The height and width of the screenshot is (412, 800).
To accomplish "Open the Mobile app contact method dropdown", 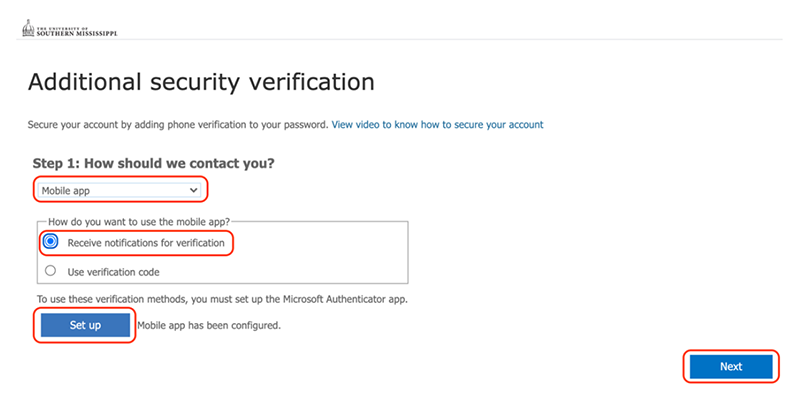I will (119, 191).
